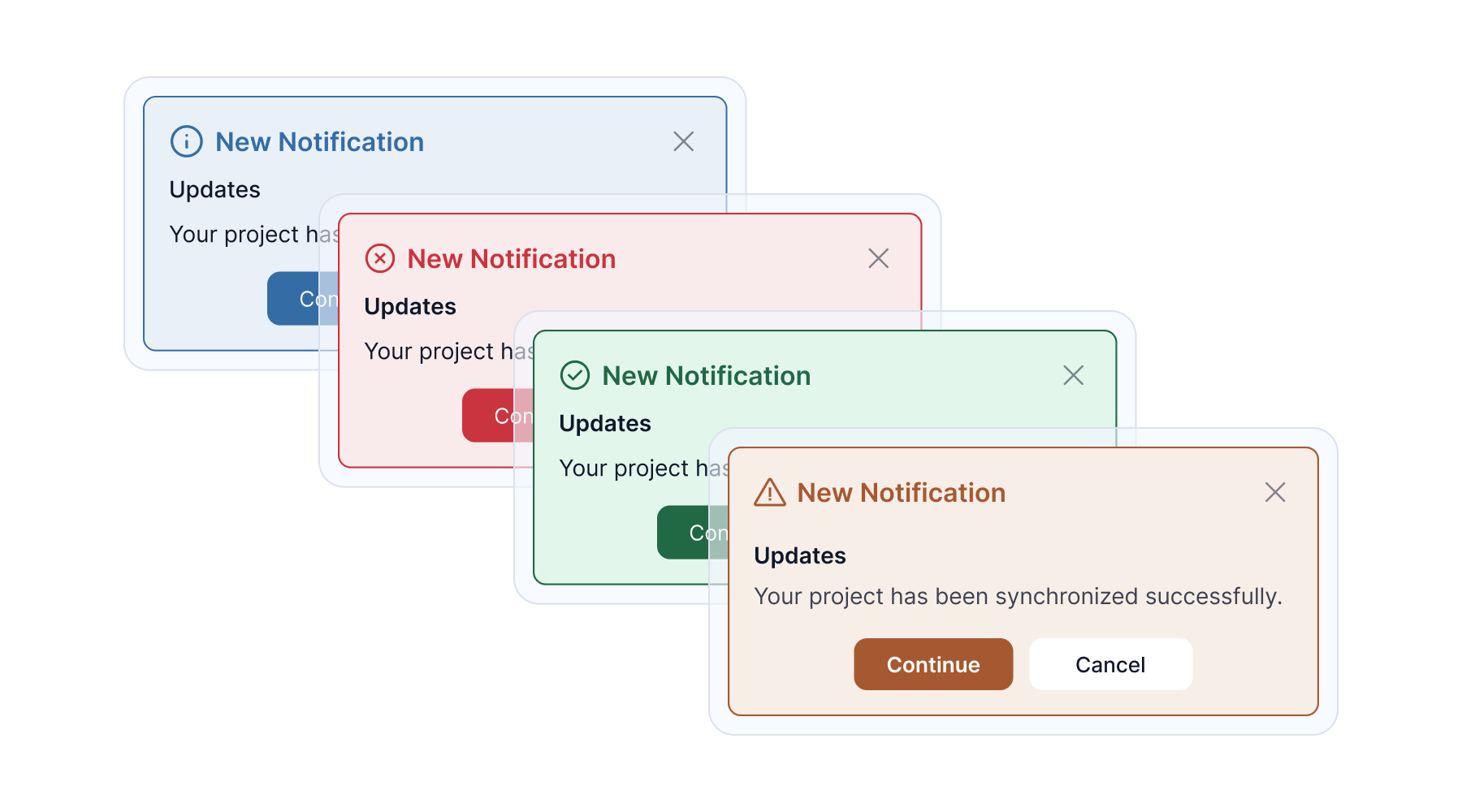The height and width of the screenshot is (812, 1462).
Task: Dismiss the red error notification
Action: coord(878,258)
